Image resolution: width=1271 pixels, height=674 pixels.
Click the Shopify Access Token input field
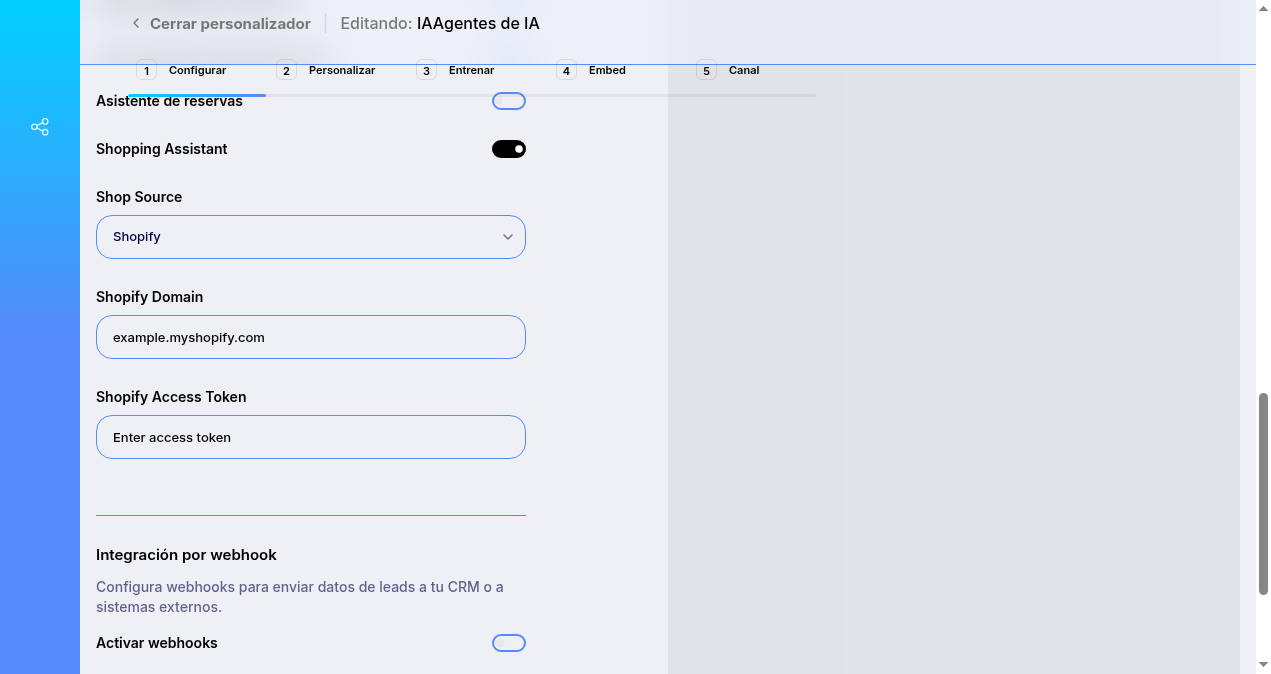click(x=310, y=437)
